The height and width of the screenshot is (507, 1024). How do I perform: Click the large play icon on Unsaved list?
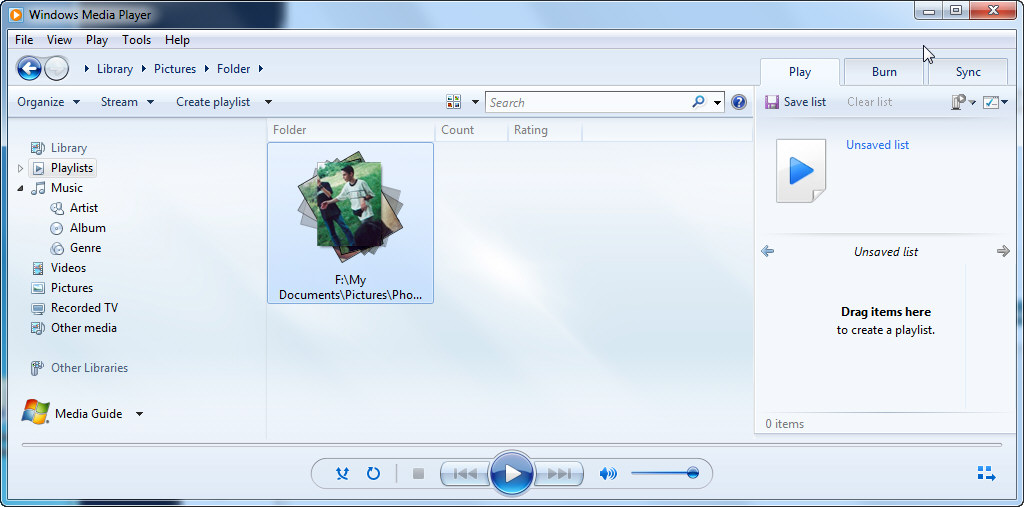(801, 171)
